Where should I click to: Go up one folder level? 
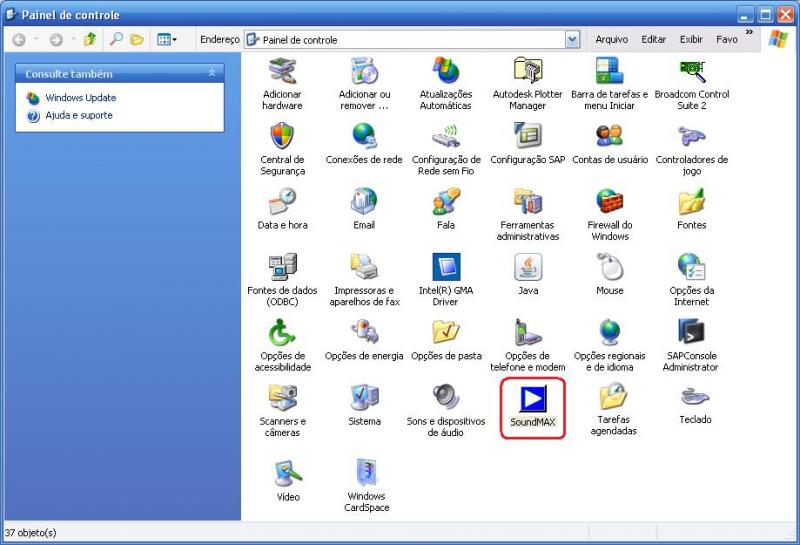click(x=90, y=39)
